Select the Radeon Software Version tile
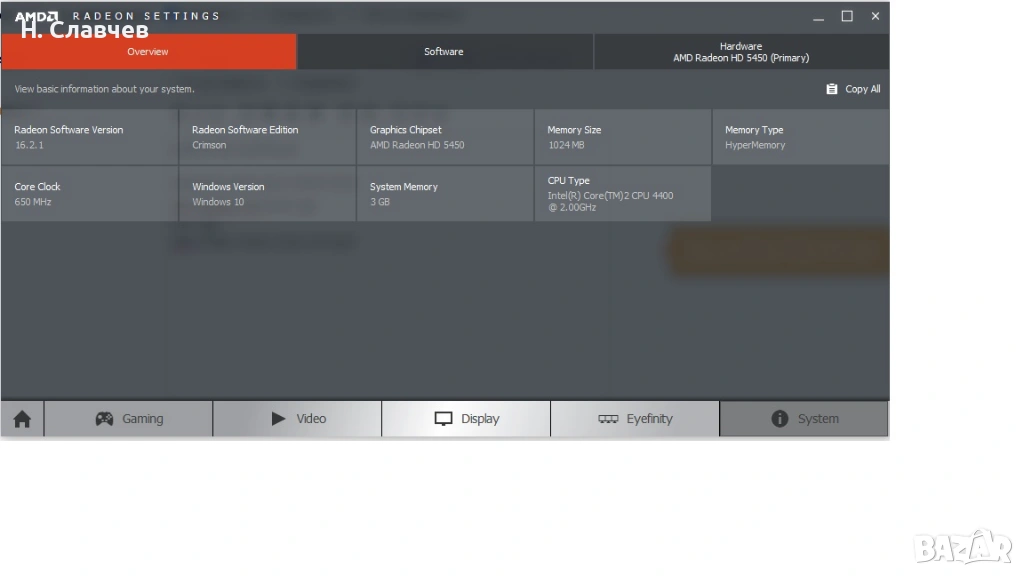Image resolution: width=1024 pixels, height=576 pixels. (x=89, y=137)
